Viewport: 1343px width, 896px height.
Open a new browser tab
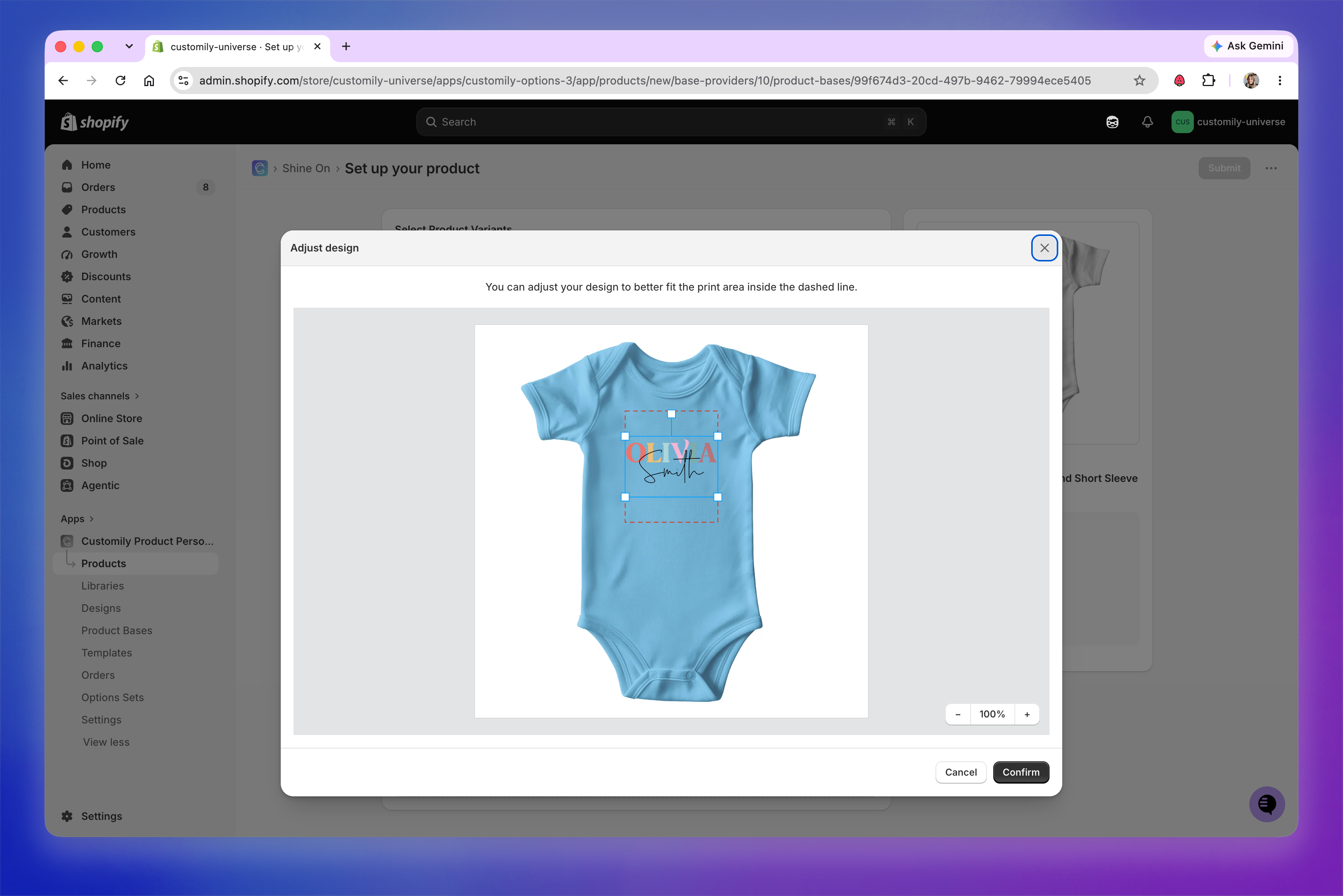pos(346,46)
